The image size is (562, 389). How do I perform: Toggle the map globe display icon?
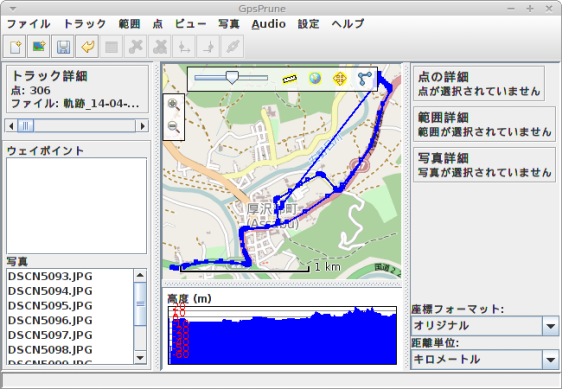point(315,78)
